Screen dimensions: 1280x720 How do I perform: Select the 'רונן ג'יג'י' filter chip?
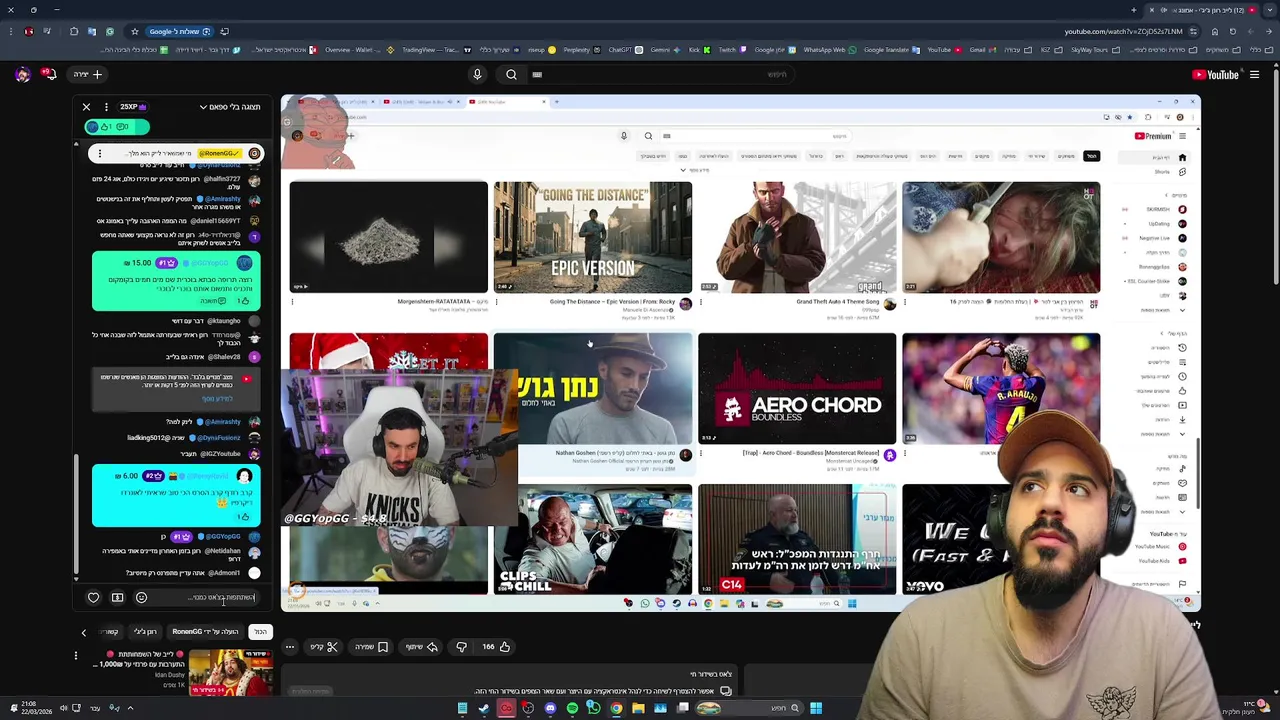[x=145, y=632]
